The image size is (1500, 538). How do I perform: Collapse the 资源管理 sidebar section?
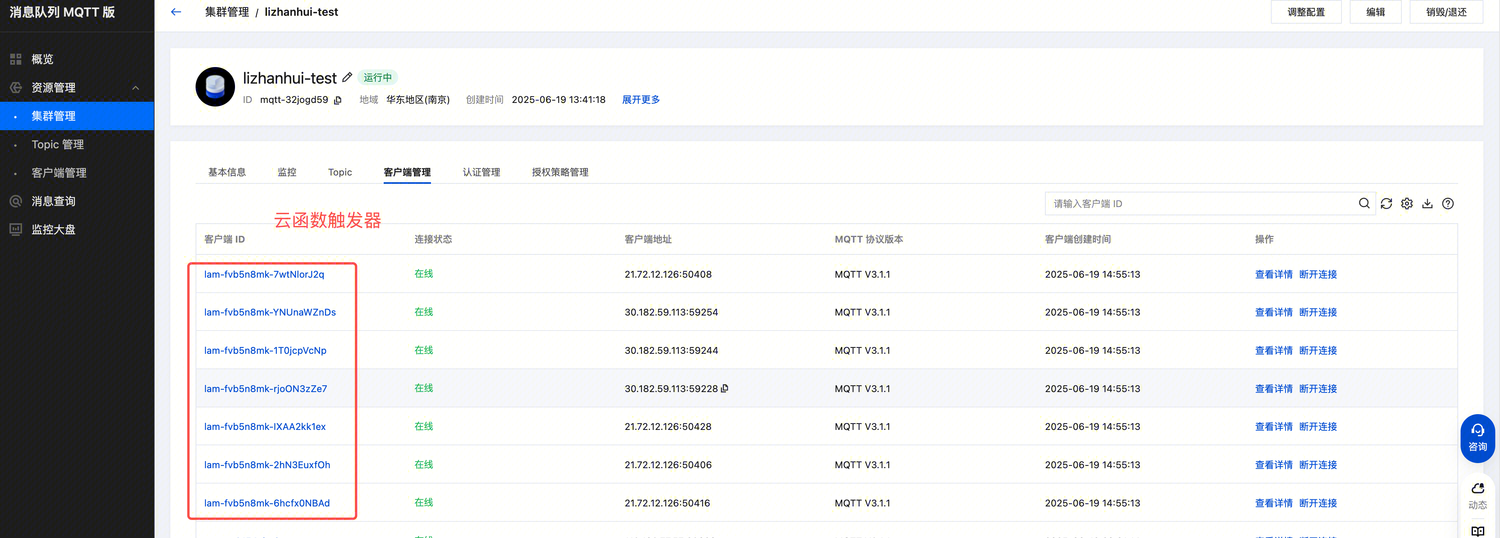point(135,88)
